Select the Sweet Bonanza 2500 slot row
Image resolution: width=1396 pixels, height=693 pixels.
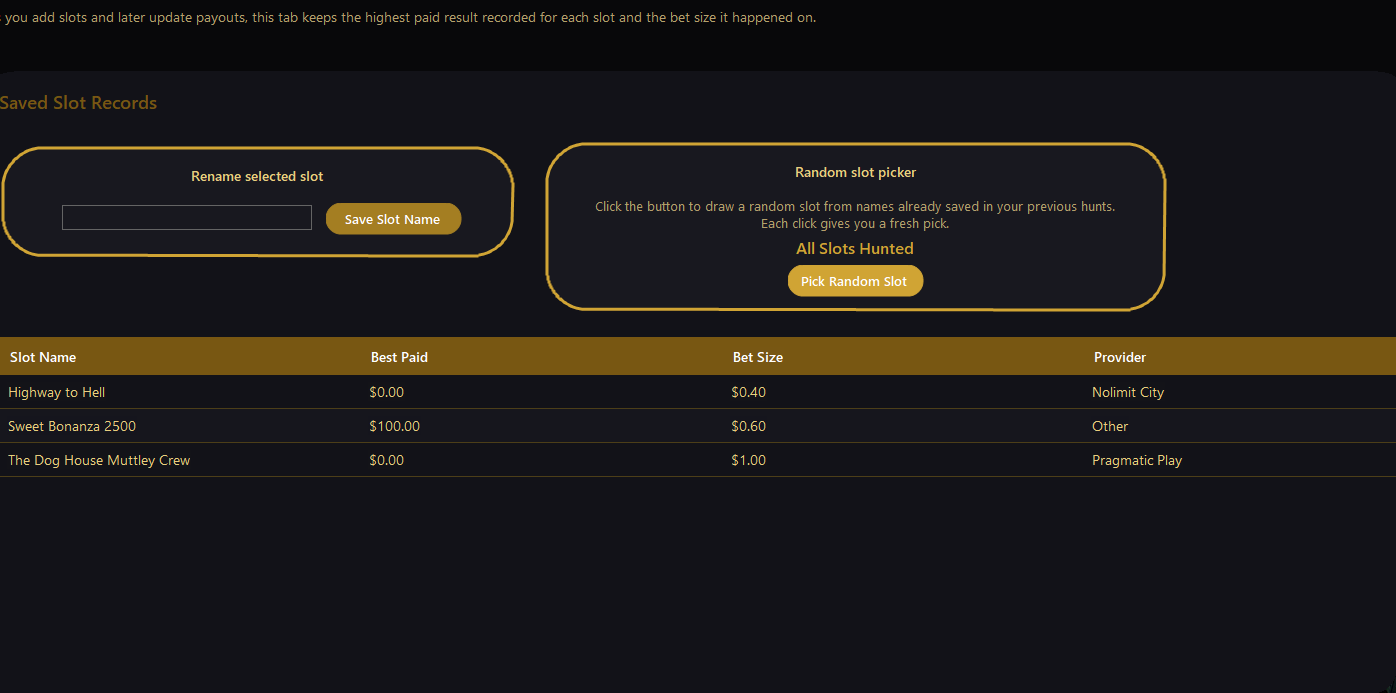[71, 426]
